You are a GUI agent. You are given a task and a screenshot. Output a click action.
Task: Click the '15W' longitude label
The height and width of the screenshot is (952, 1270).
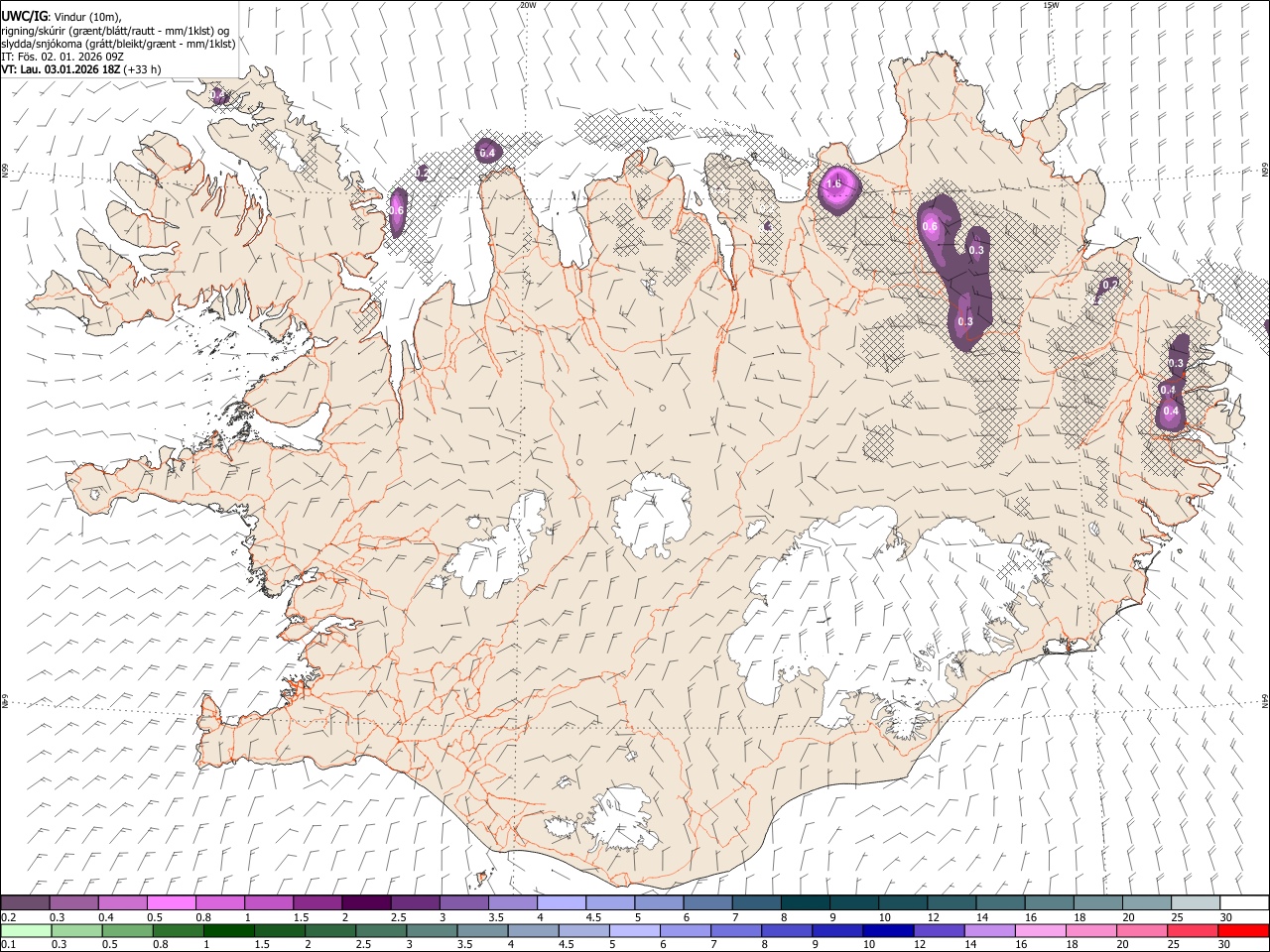pyautogui.click(x=1051, y=5)
